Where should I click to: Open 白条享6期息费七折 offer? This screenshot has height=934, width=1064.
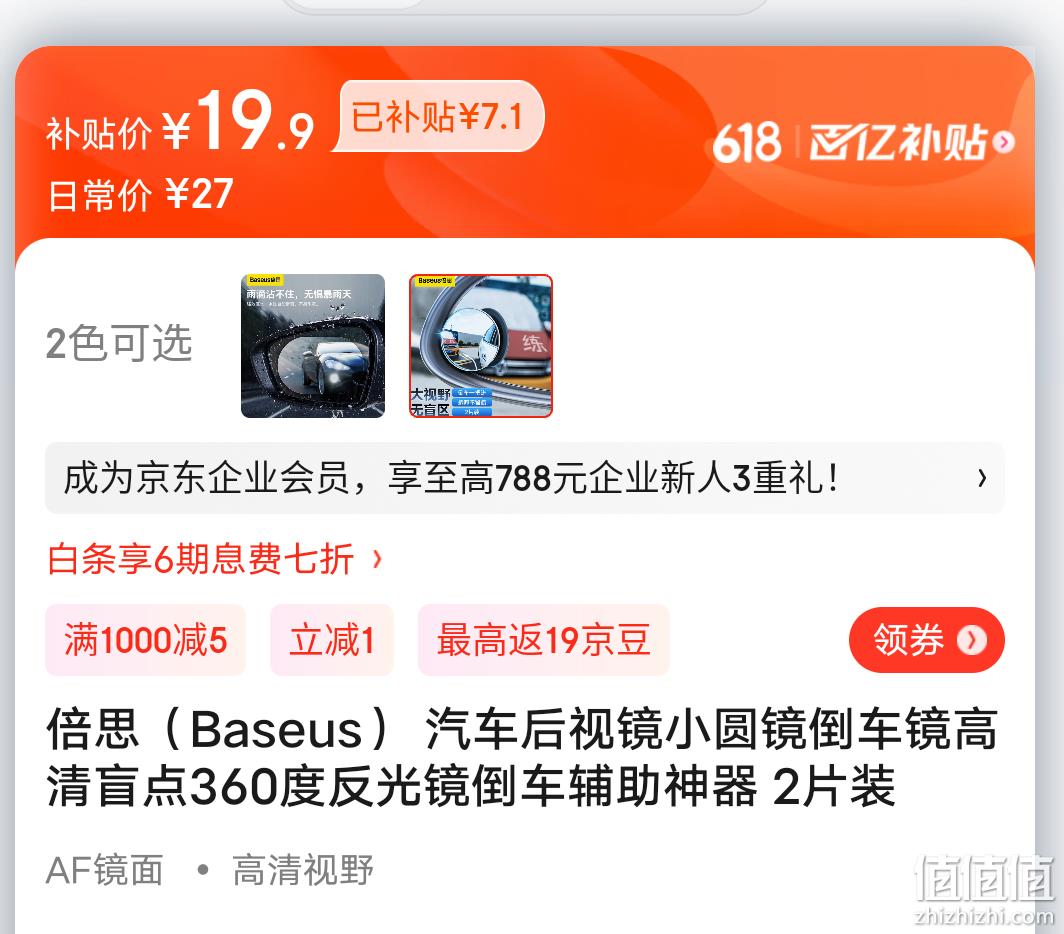pyautogui.click(x=201, y=559)
